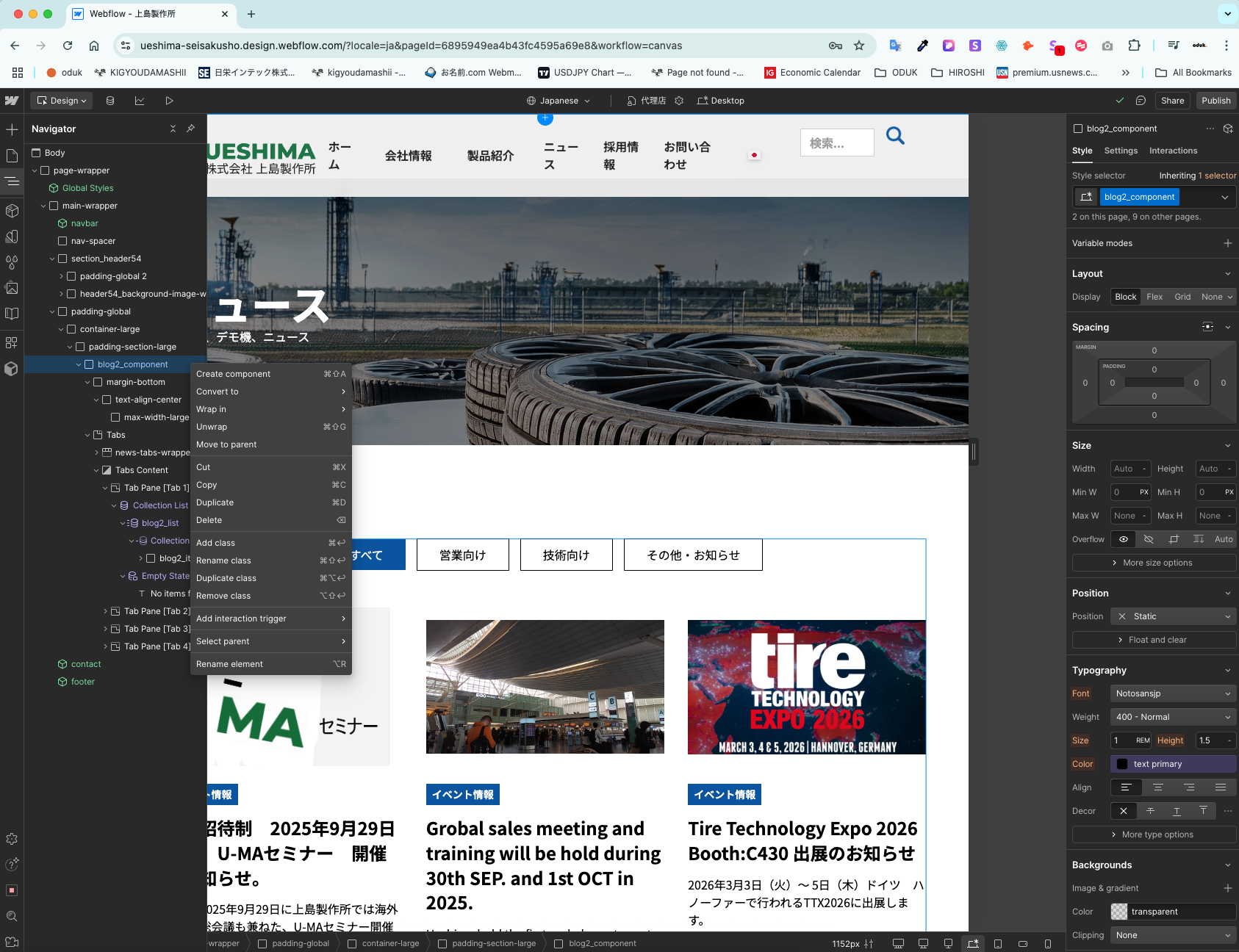Open the Add elements panel
Viewport: 1239px width, 952px height.
coord(12,130)
